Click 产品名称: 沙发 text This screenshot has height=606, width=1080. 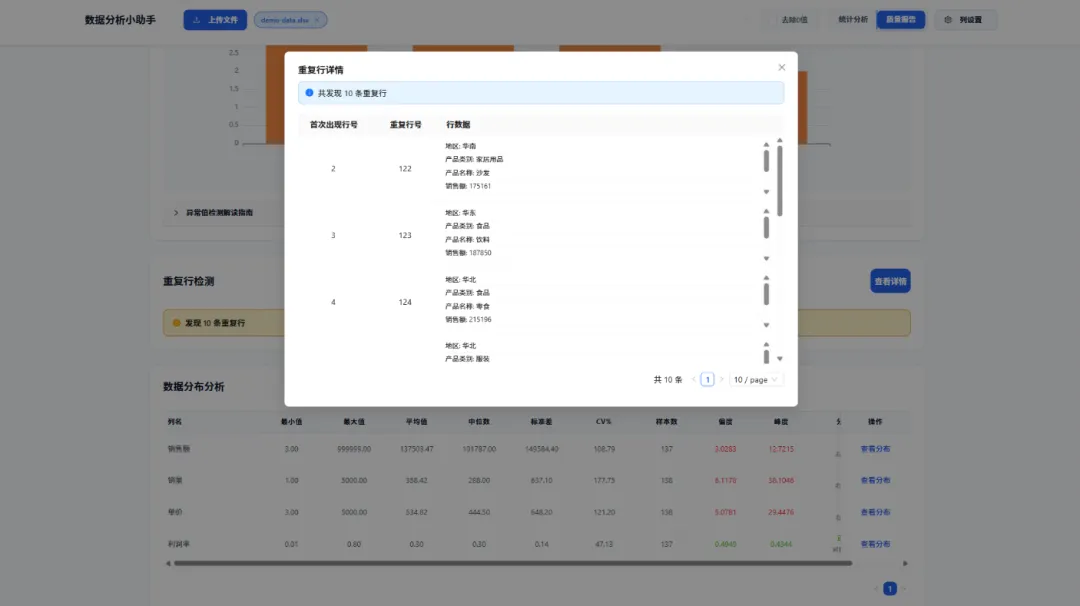[x=468, y=173]
